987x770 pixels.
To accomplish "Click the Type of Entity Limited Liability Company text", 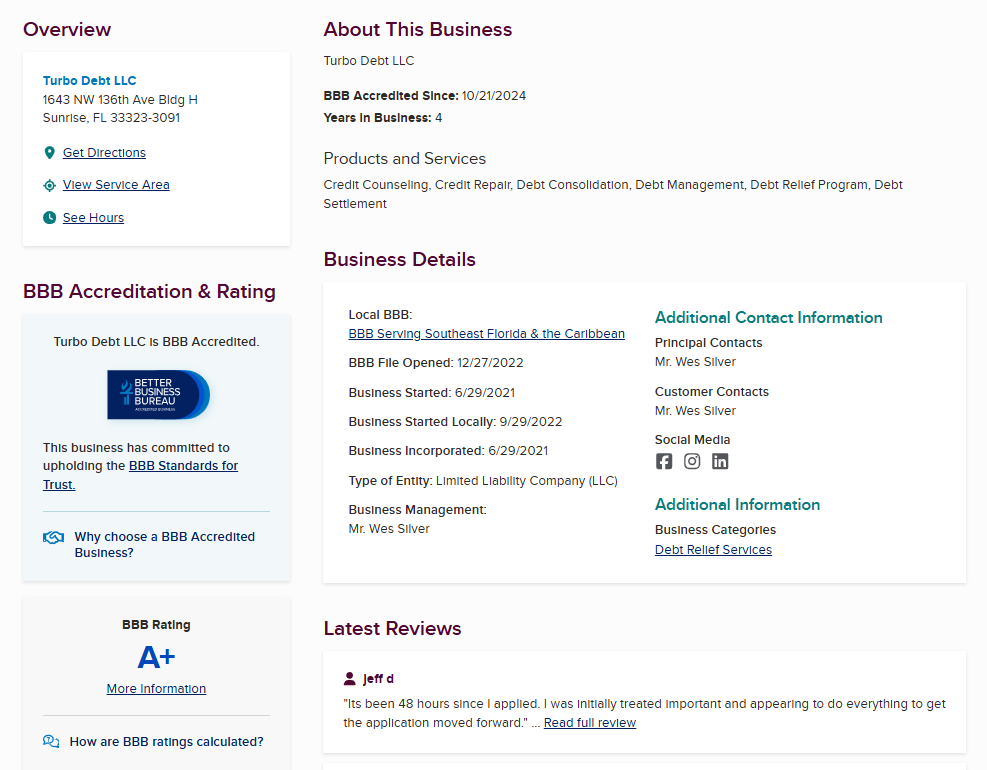I will click(527, 481).
